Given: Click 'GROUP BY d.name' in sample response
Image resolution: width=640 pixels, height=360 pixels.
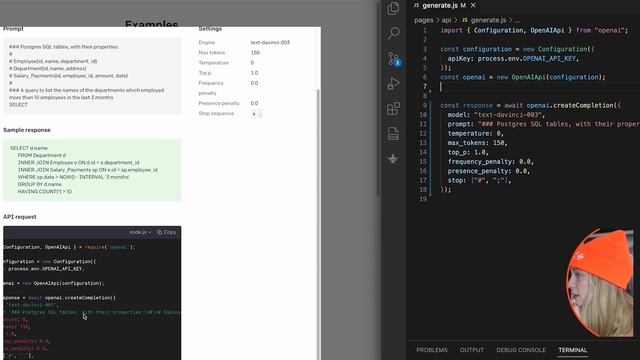Looking at the screenshot, I should 40,184.
